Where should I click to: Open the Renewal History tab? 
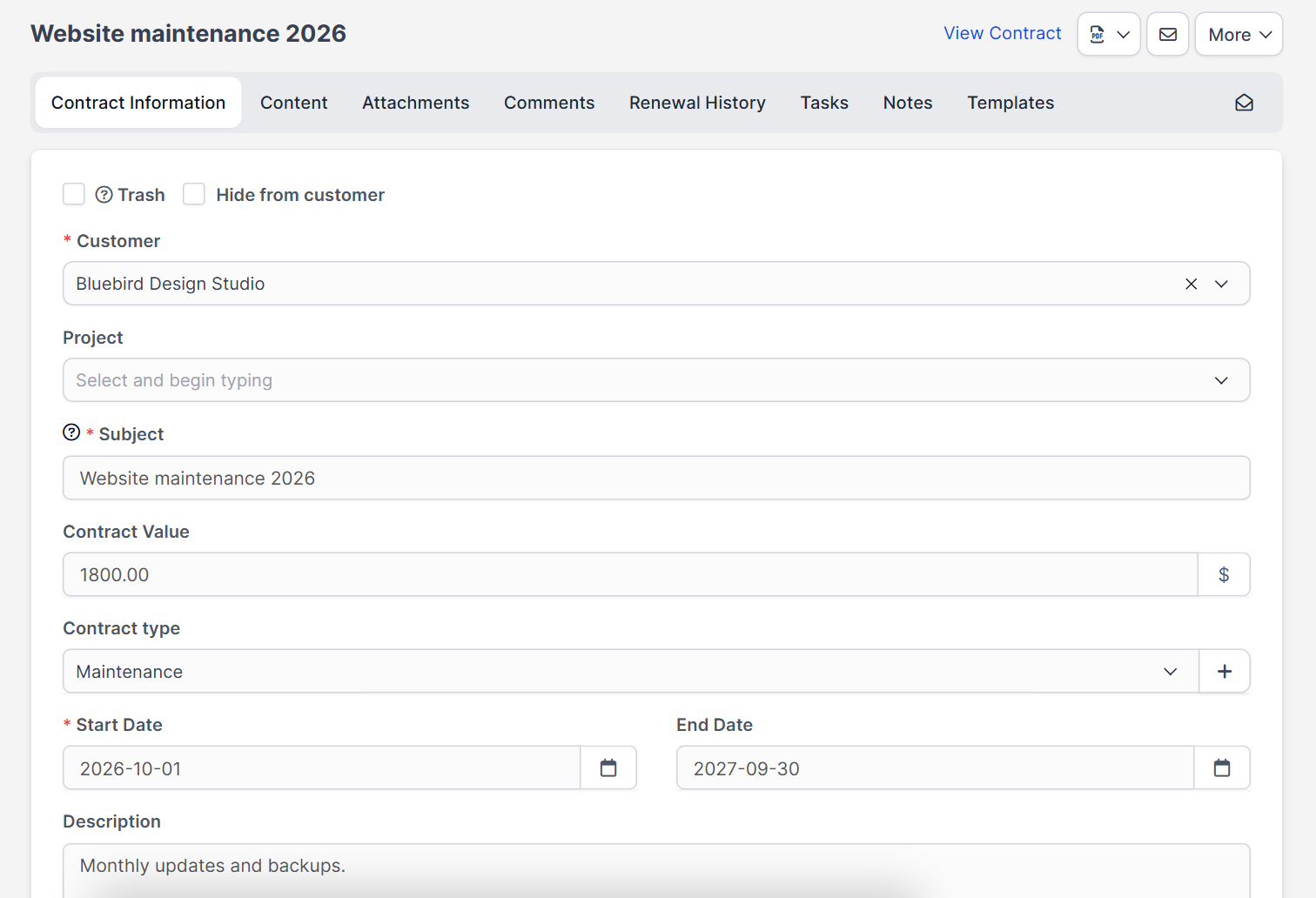[x=697, y=103]
